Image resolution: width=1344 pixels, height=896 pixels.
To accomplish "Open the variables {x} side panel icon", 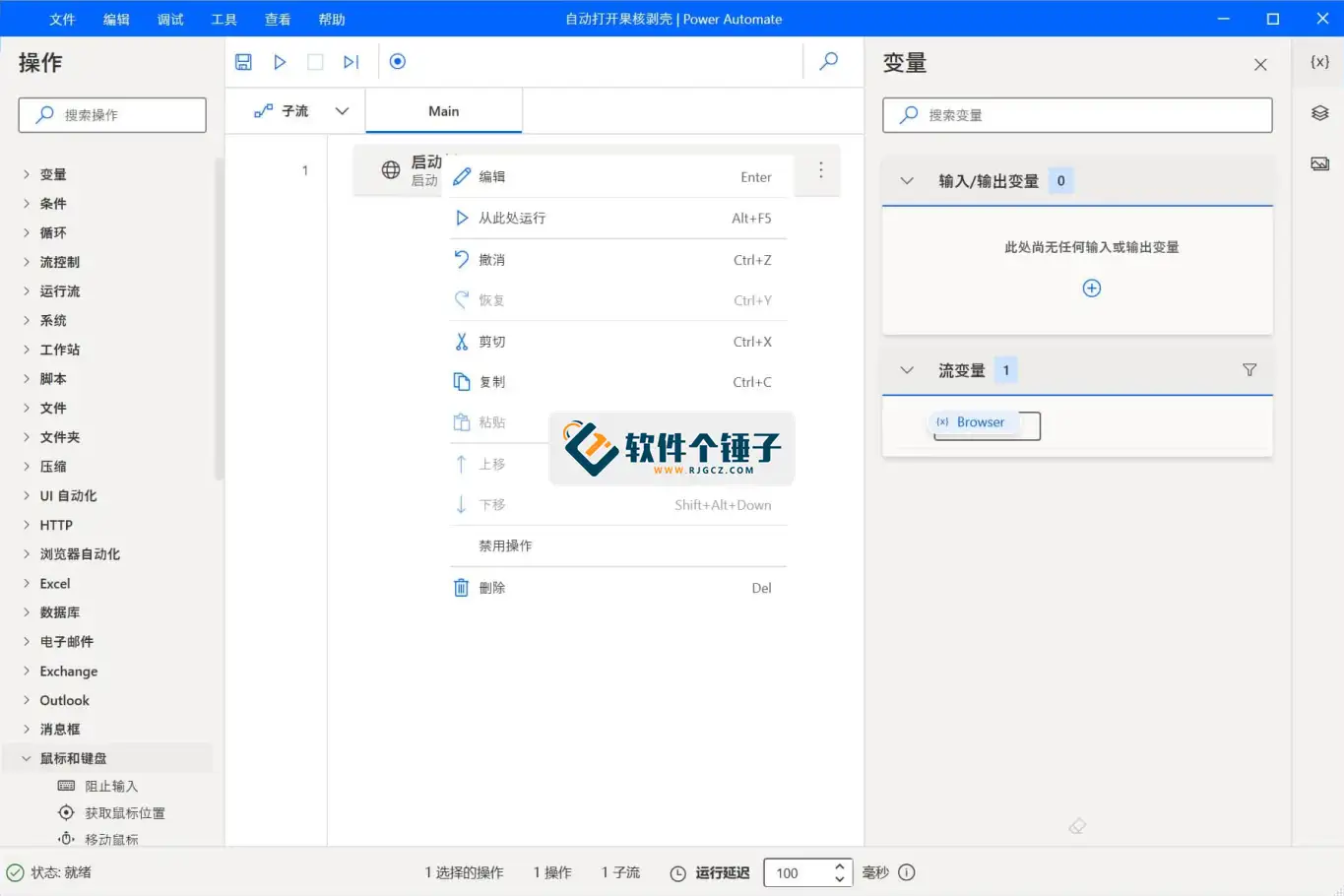I will (1320, 61).
